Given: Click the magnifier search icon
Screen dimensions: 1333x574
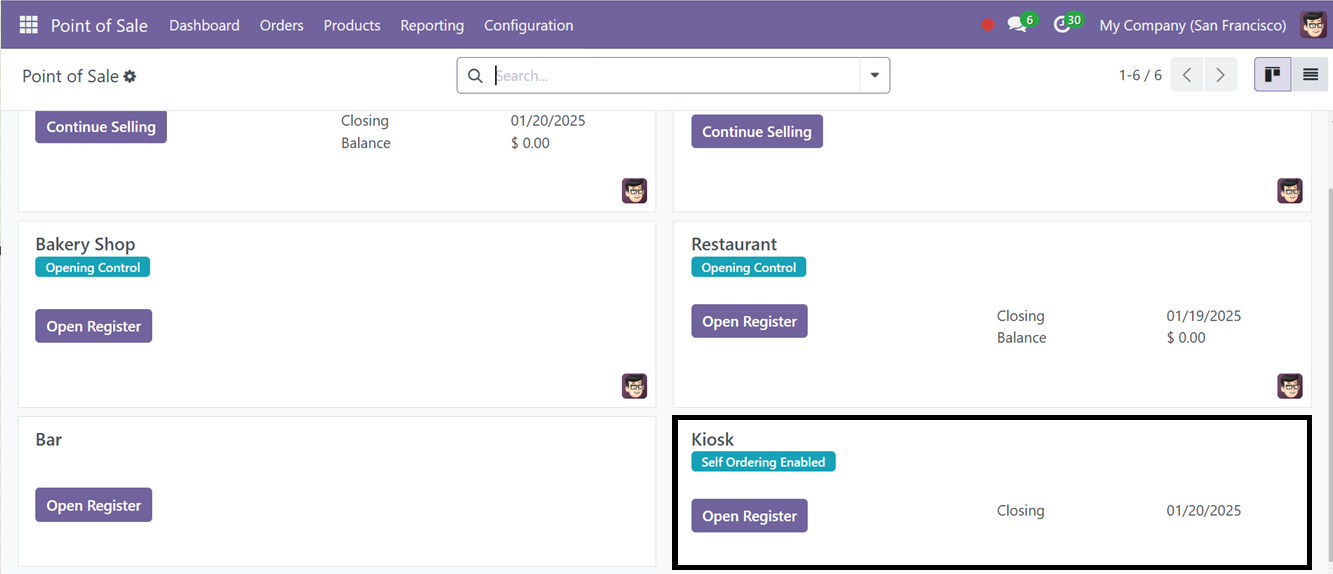Looking at the screenshot, I should [475, 75].
